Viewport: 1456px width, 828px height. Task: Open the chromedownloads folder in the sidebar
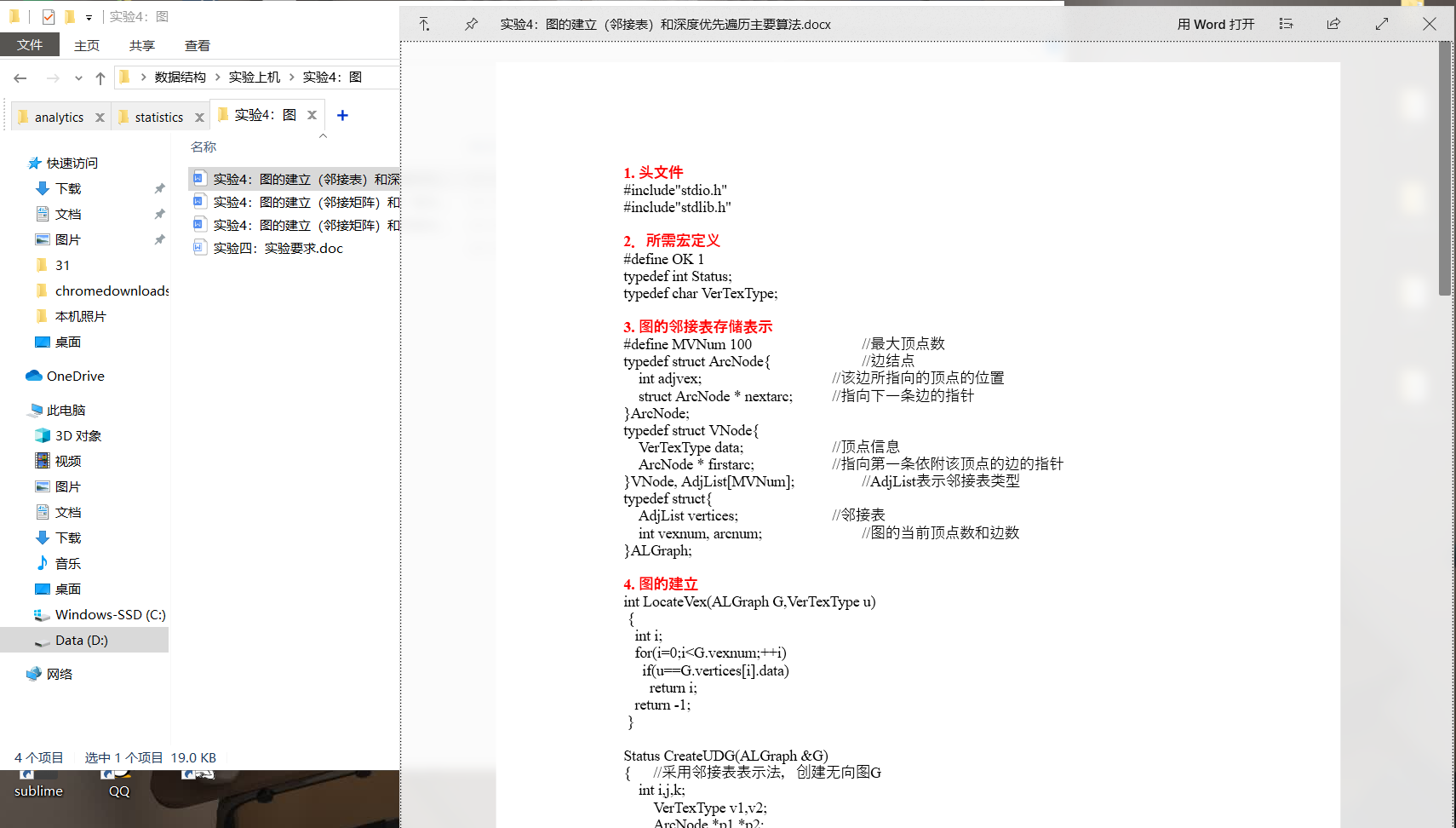pyautogui.click(x=112, y=290)
